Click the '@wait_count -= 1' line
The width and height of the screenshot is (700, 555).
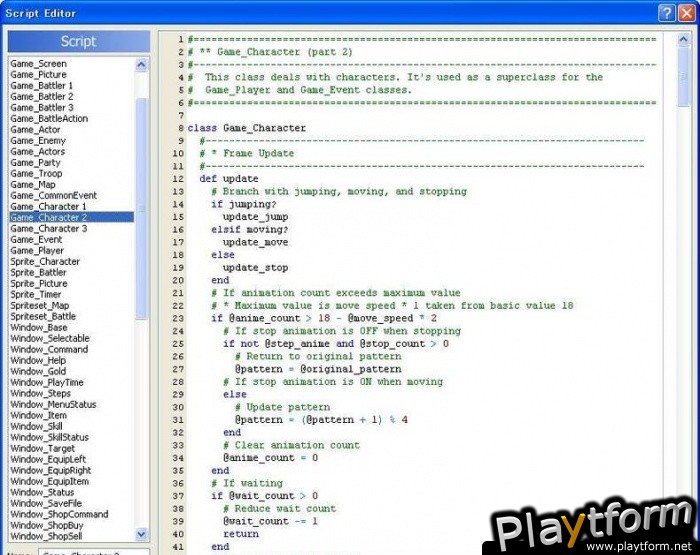click(x=271, y=522)
